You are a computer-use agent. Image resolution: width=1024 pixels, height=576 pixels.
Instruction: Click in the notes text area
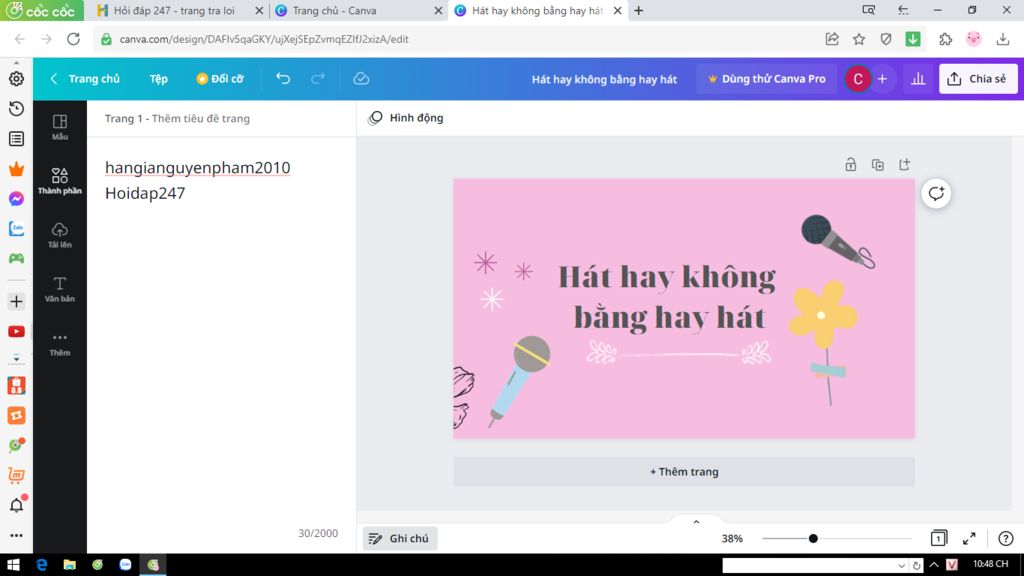pyautogui.click(x=221, y=327)
